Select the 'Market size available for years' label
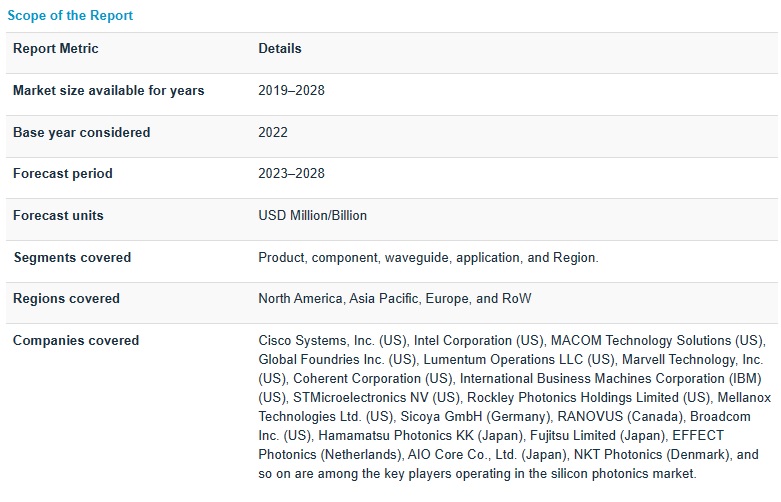This screenshot has width=781, height=502. pos(108,91)
